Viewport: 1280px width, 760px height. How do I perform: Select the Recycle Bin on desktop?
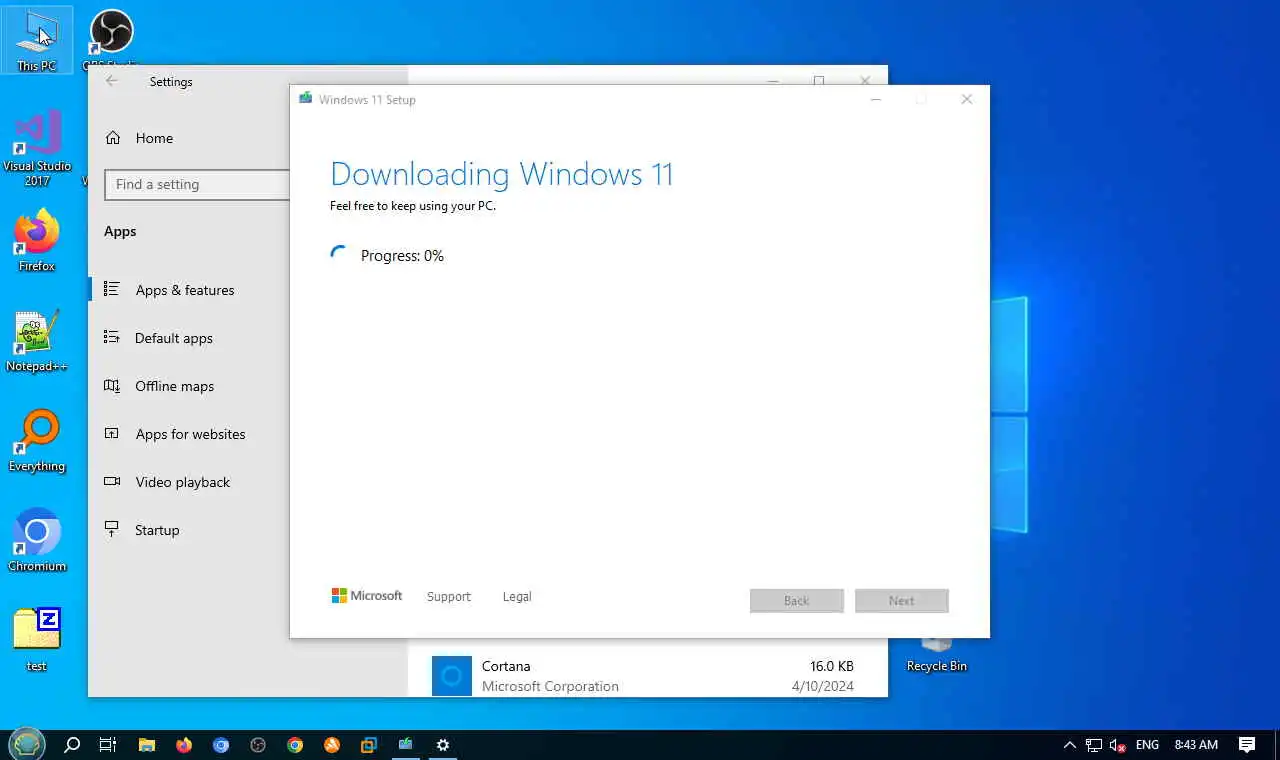point(936,655)
